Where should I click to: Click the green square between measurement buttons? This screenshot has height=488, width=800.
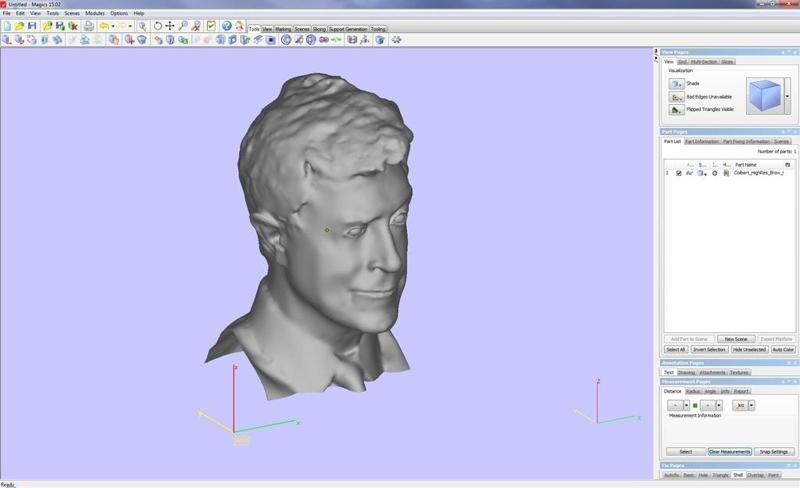pos(695,405)
